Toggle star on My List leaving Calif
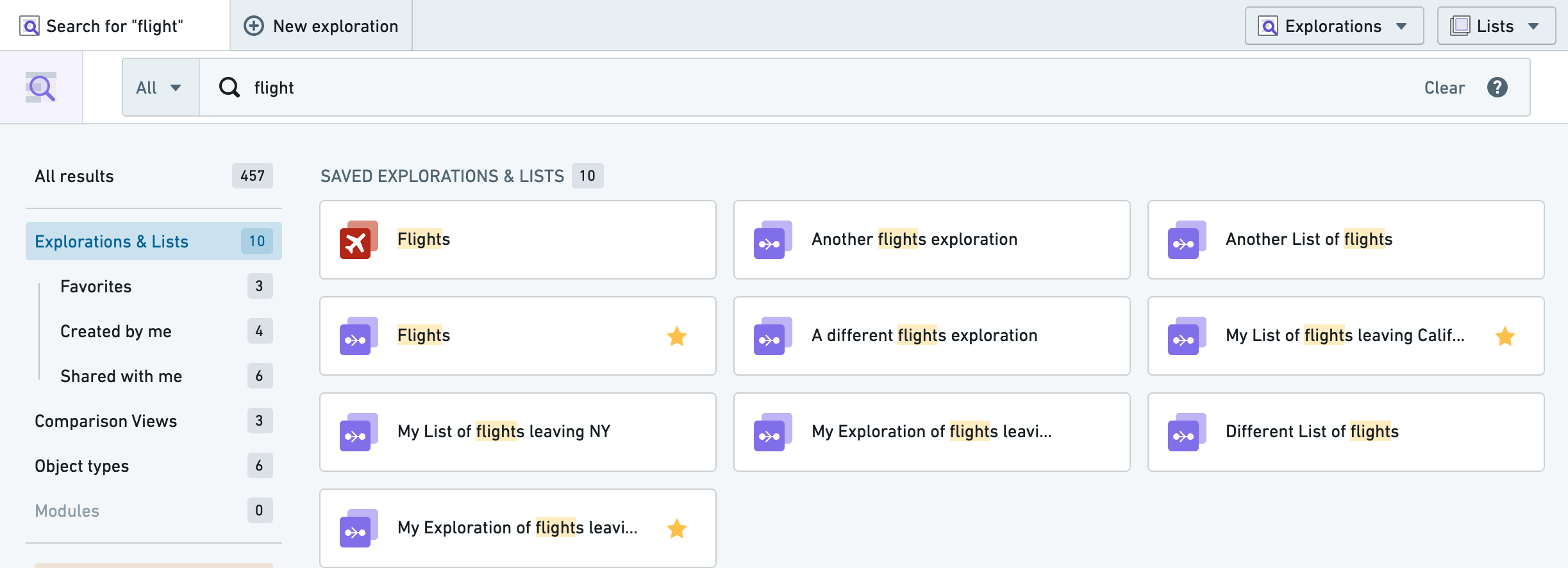 pos(1505,336)
